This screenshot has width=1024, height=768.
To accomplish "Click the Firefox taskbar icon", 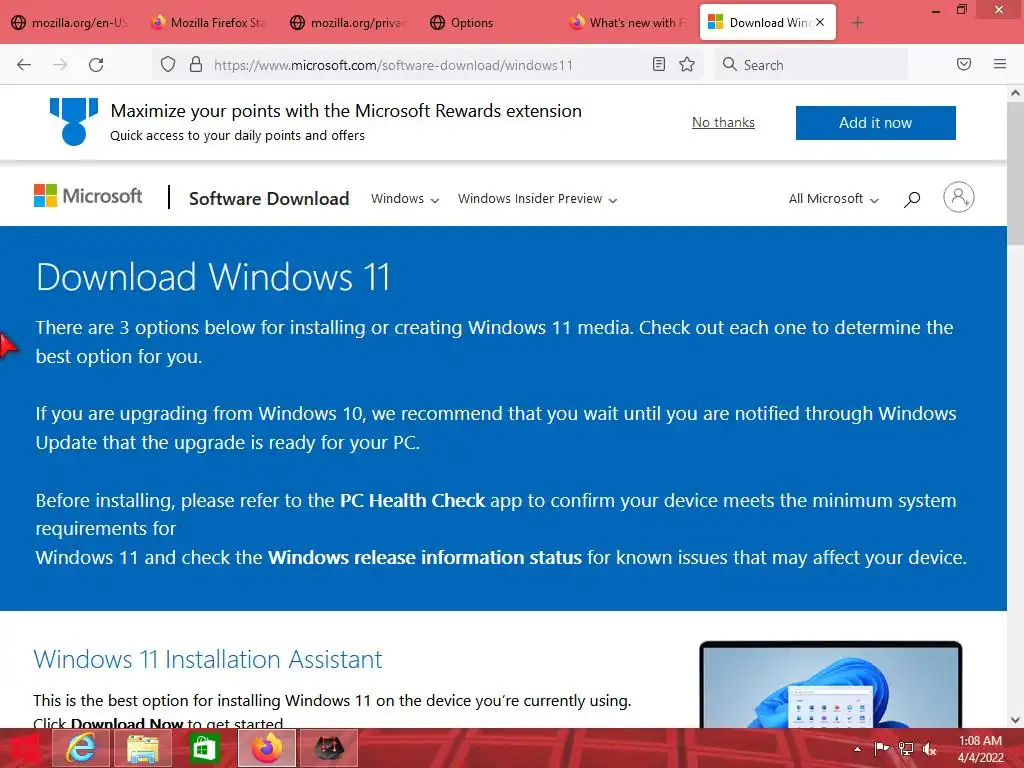I will (267, 748).
